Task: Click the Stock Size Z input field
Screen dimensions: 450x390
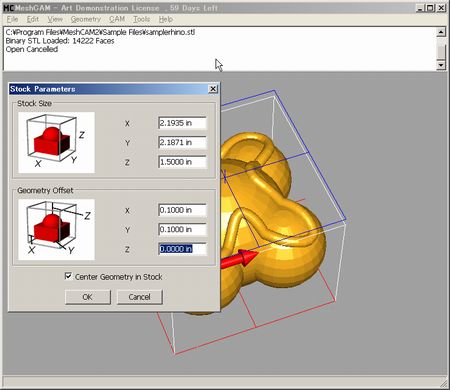Action: click(x=182, y=162)
